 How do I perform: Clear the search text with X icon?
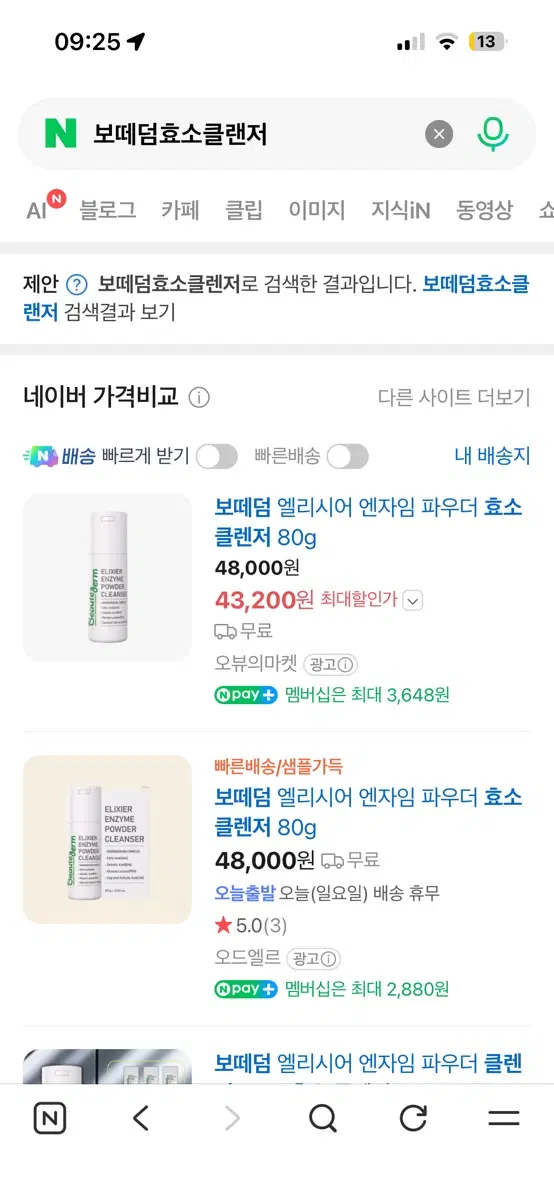coord(439,134)
